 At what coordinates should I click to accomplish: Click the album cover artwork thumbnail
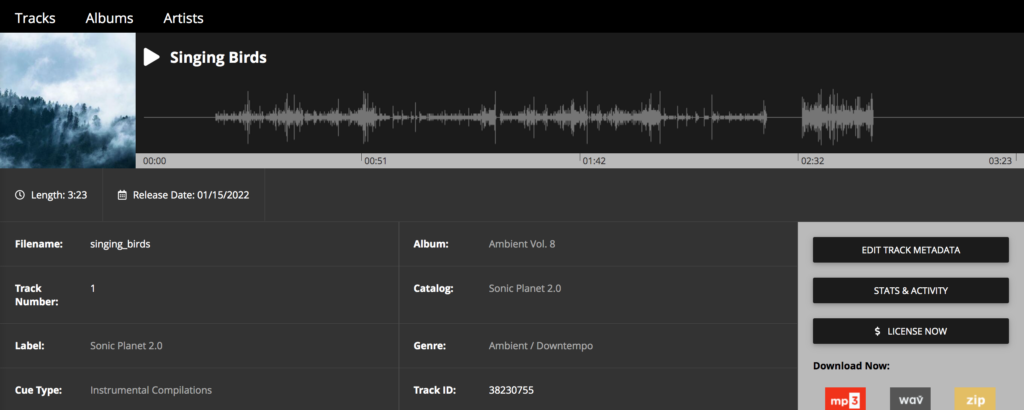(68, 101)
